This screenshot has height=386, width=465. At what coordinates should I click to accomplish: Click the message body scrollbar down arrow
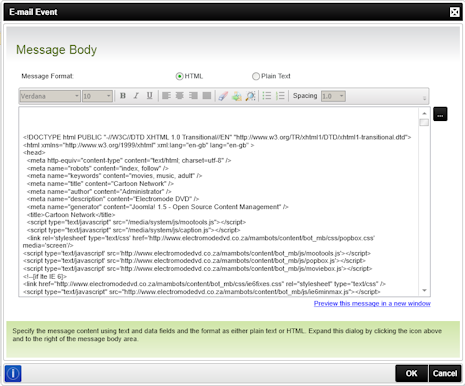click(x=424, y=290)
